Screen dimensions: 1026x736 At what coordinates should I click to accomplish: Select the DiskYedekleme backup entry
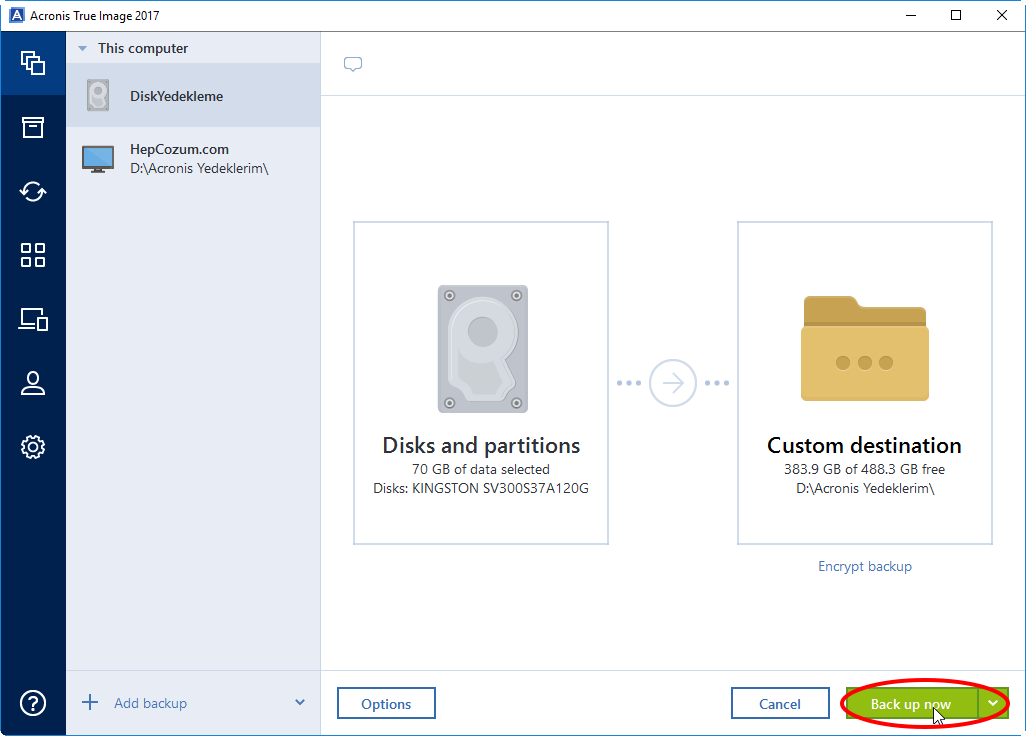click(x=193, y=96)
